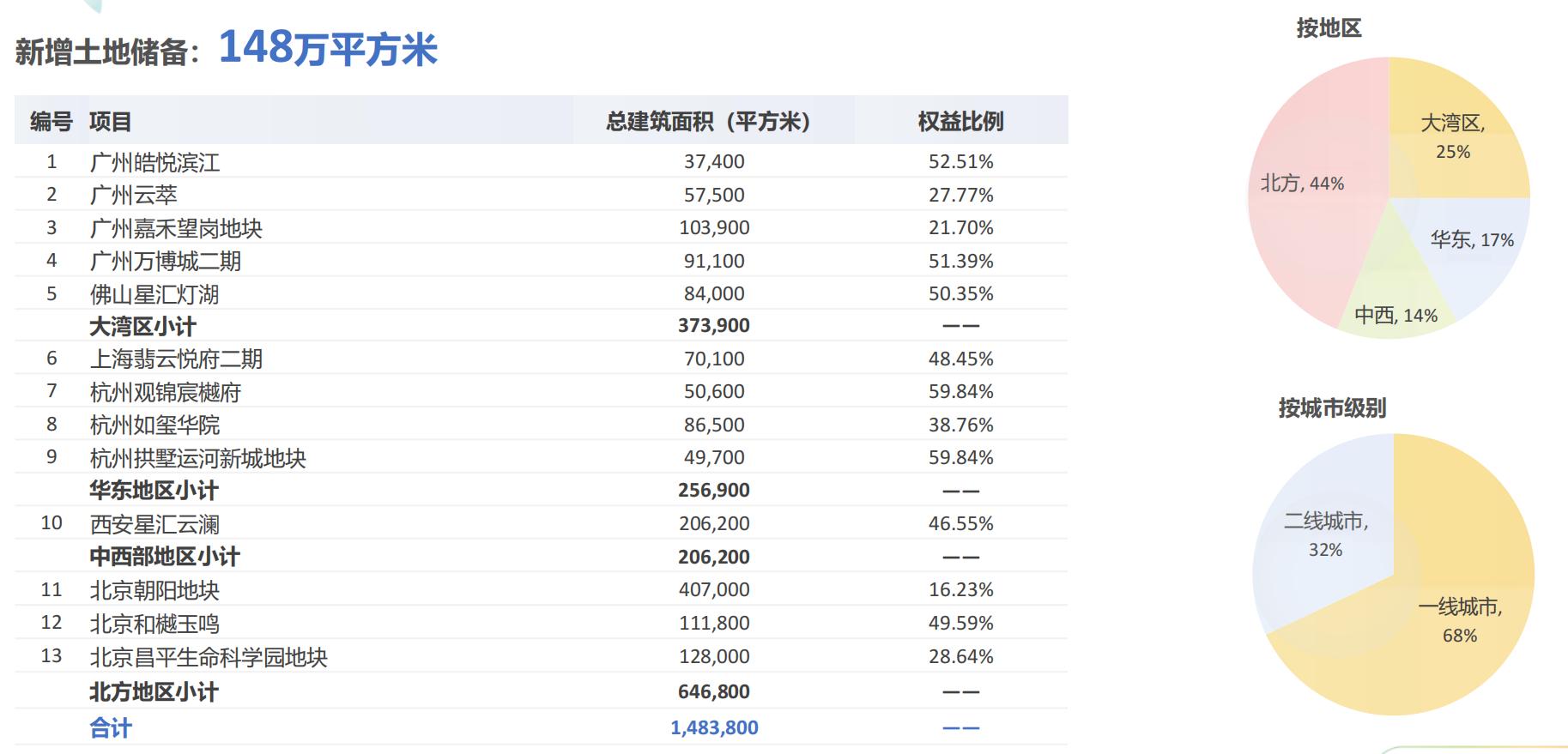
Task: Click the 按城市级别 chart title
Action: point(1332,408)
